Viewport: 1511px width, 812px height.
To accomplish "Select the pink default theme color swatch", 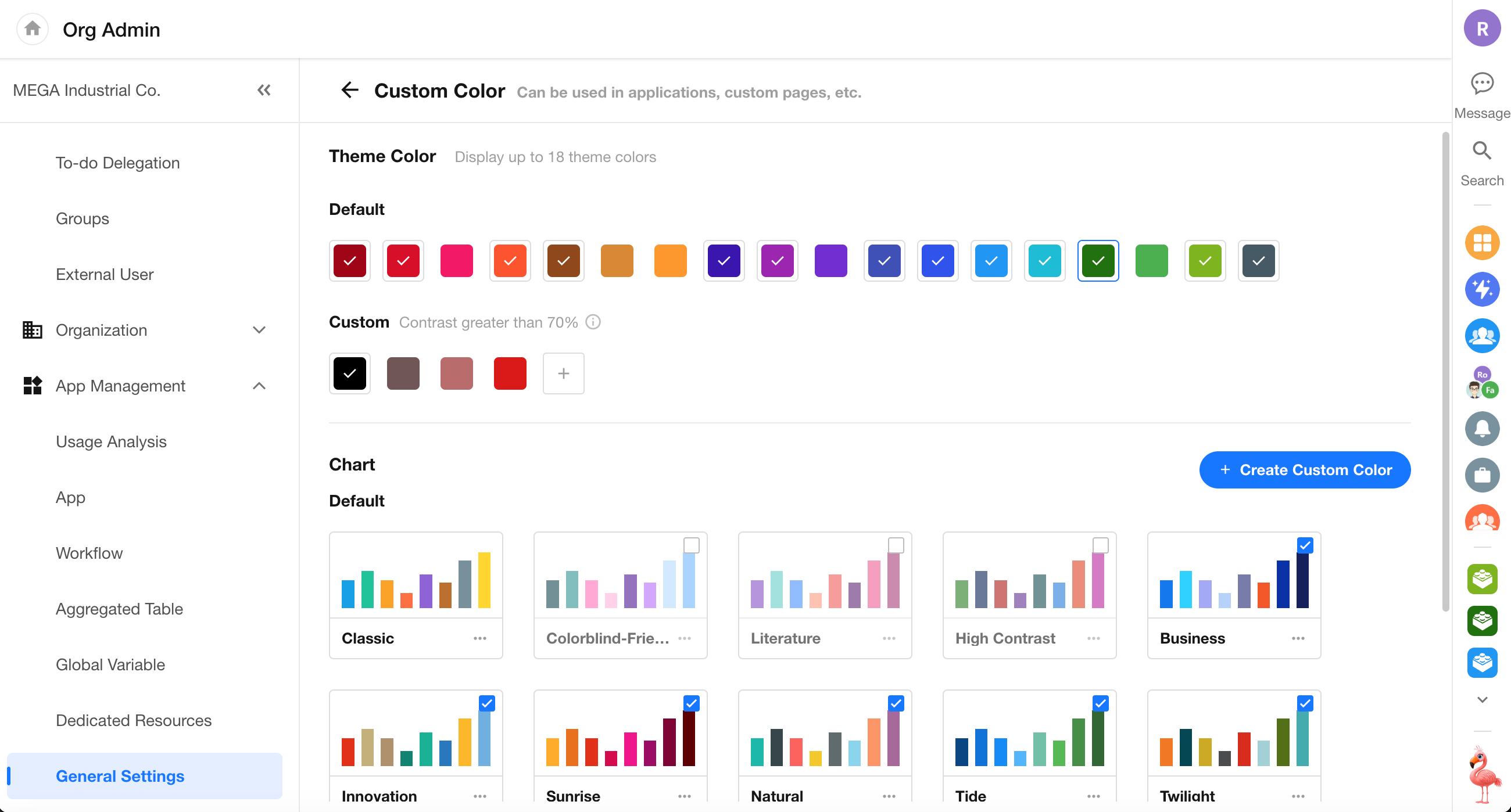I will click(x=456, y=261).
